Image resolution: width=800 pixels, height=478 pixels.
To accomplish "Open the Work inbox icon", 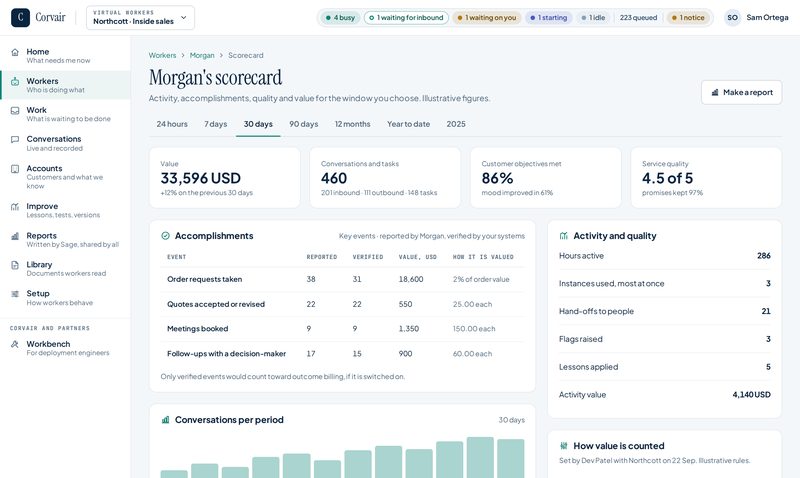I will (x=15, y=110).
